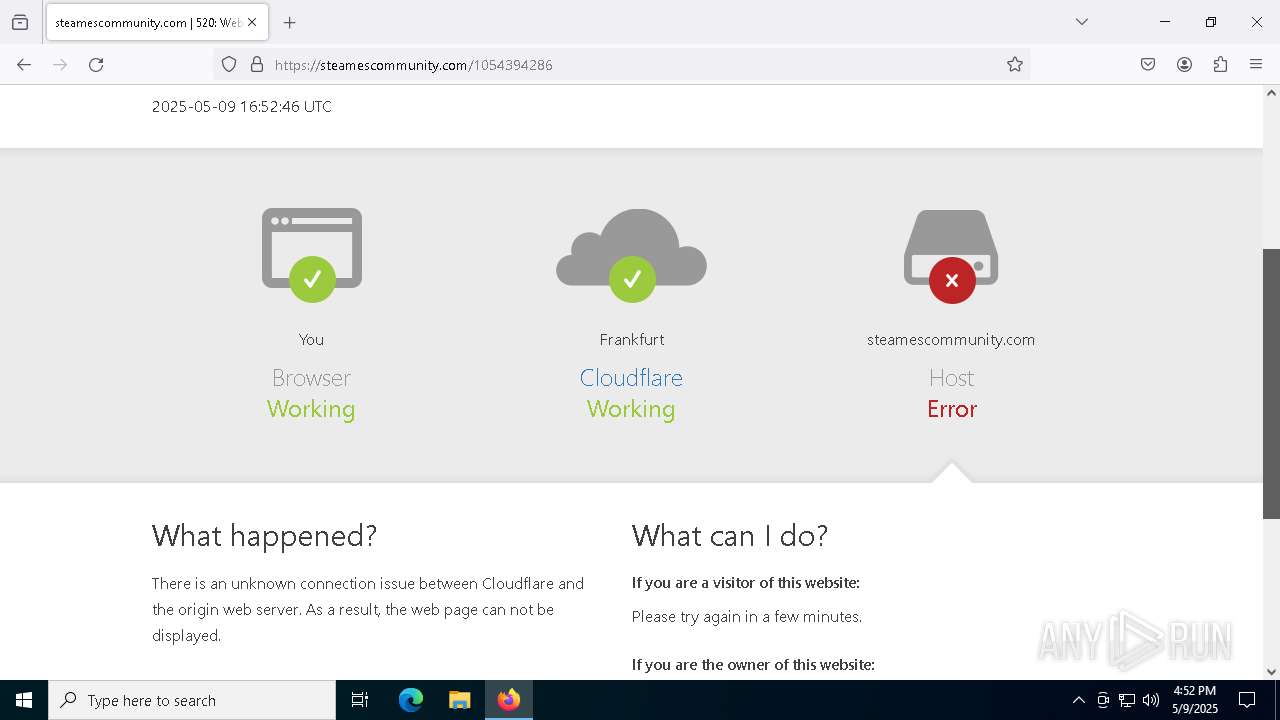Expand the list all tabs dropdown

point(1081,22)
